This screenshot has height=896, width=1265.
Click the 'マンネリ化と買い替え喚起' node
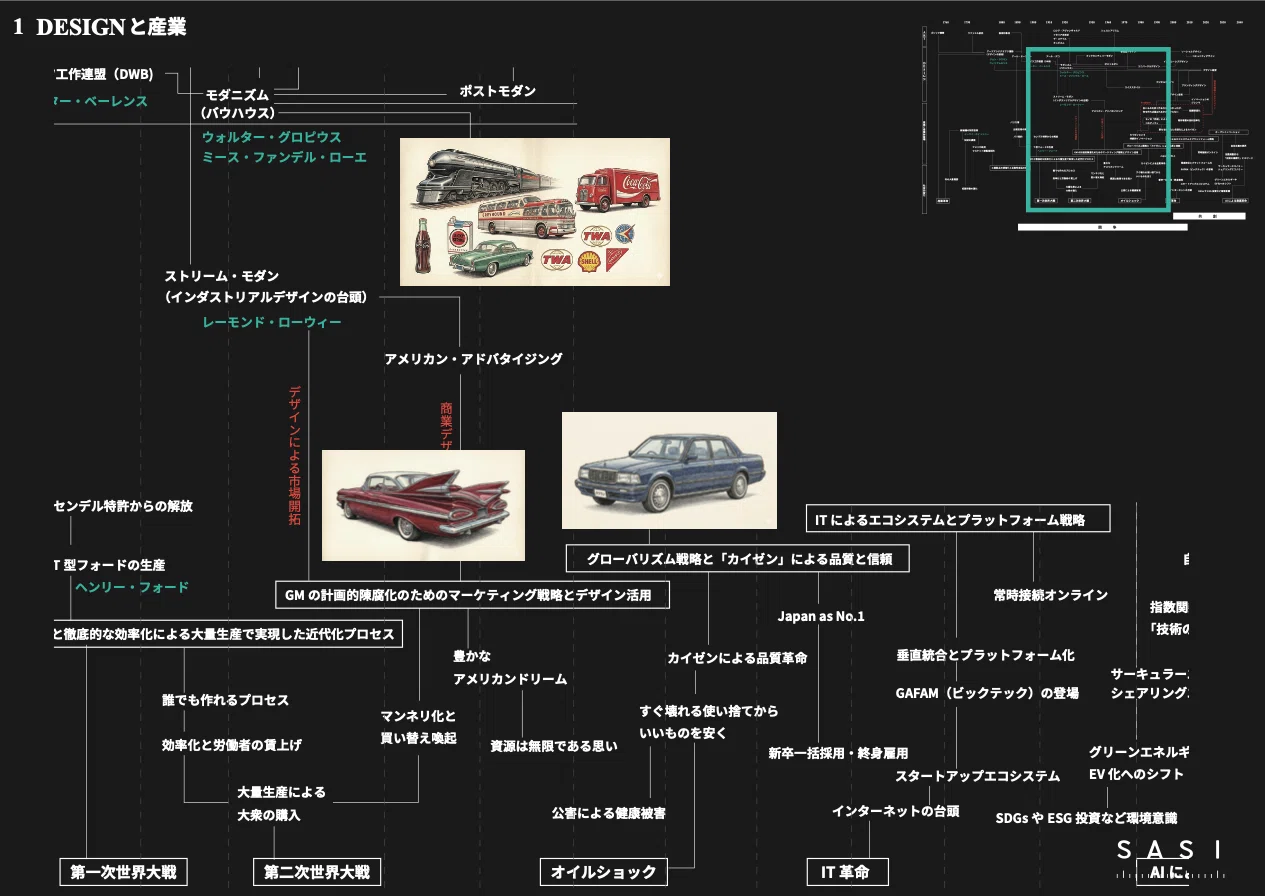click(418, 727)
